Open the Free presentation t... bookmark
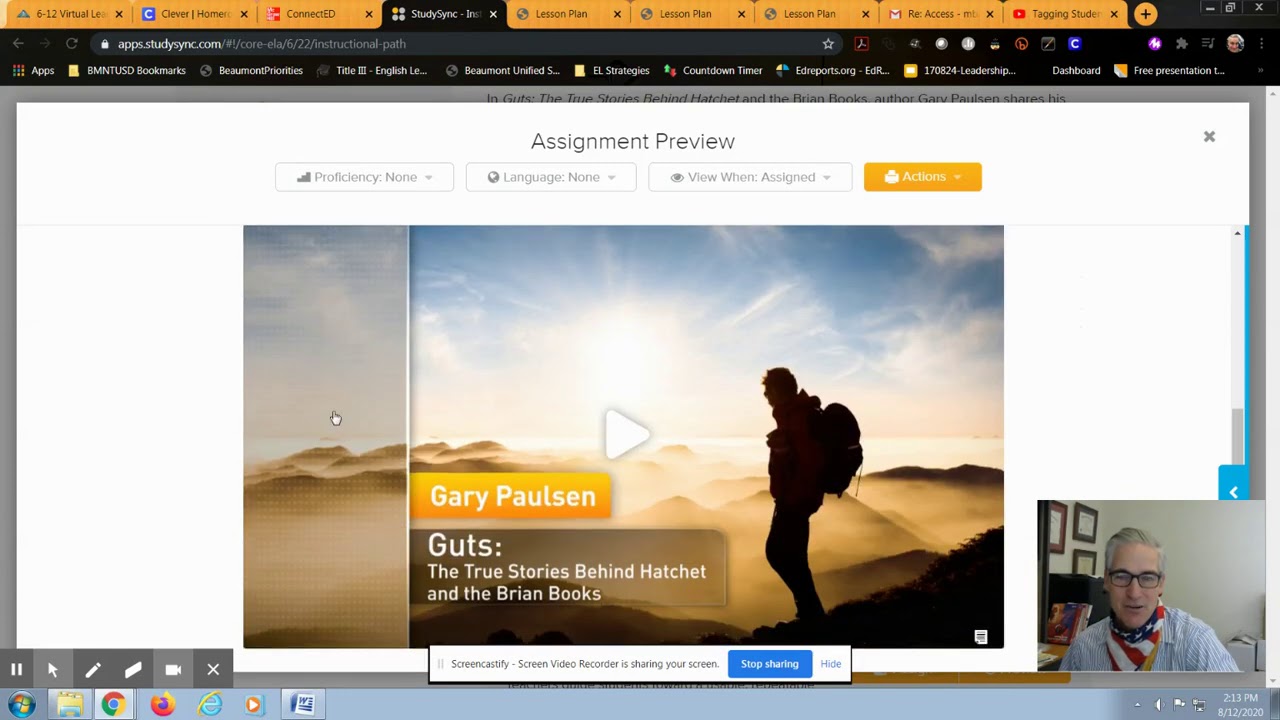The width and height of the screenshot is (1280, 720). (1169, 71)
